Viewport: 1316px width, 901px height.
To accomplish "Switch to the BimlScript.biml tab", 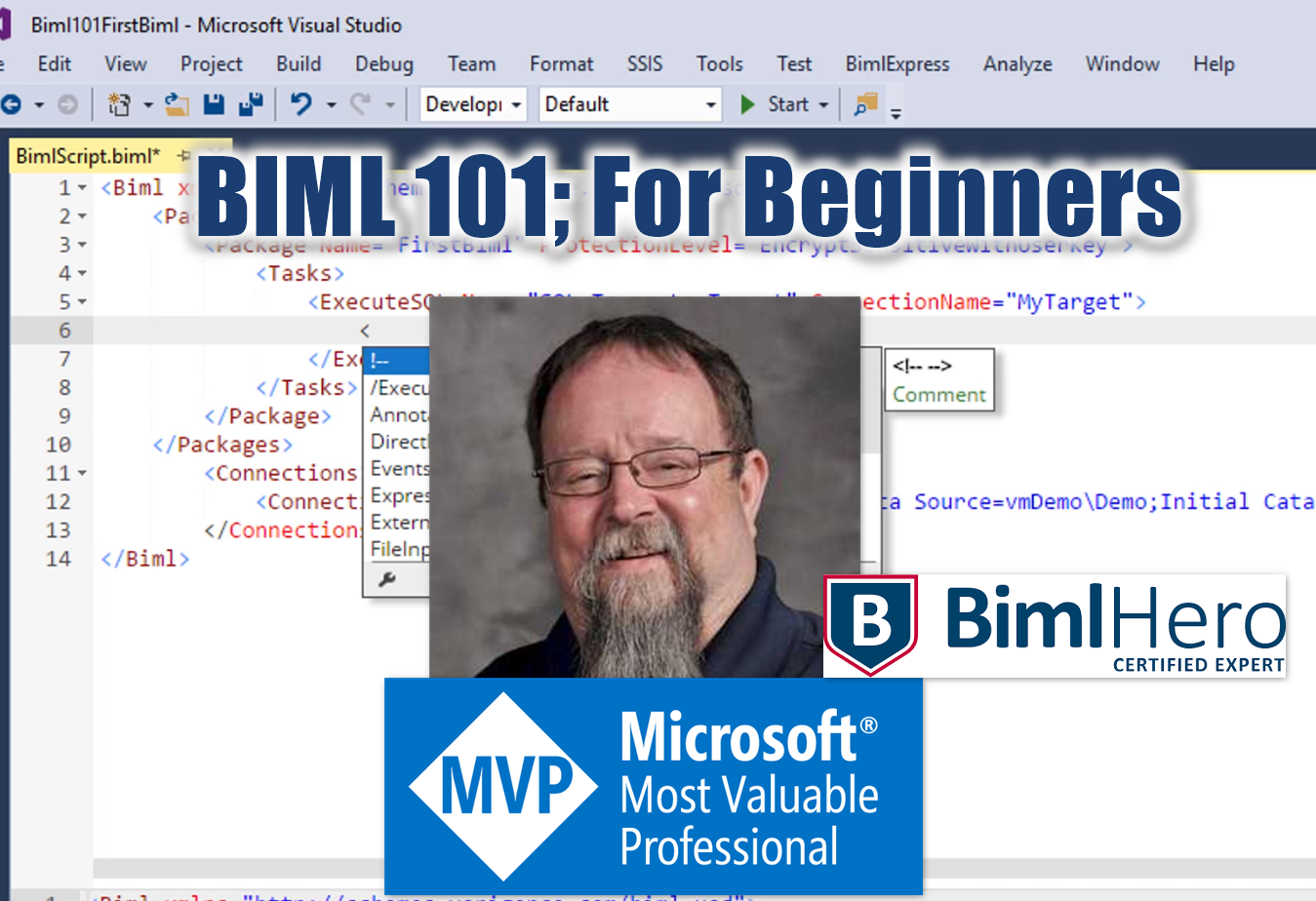I will (x=88, y=156).
